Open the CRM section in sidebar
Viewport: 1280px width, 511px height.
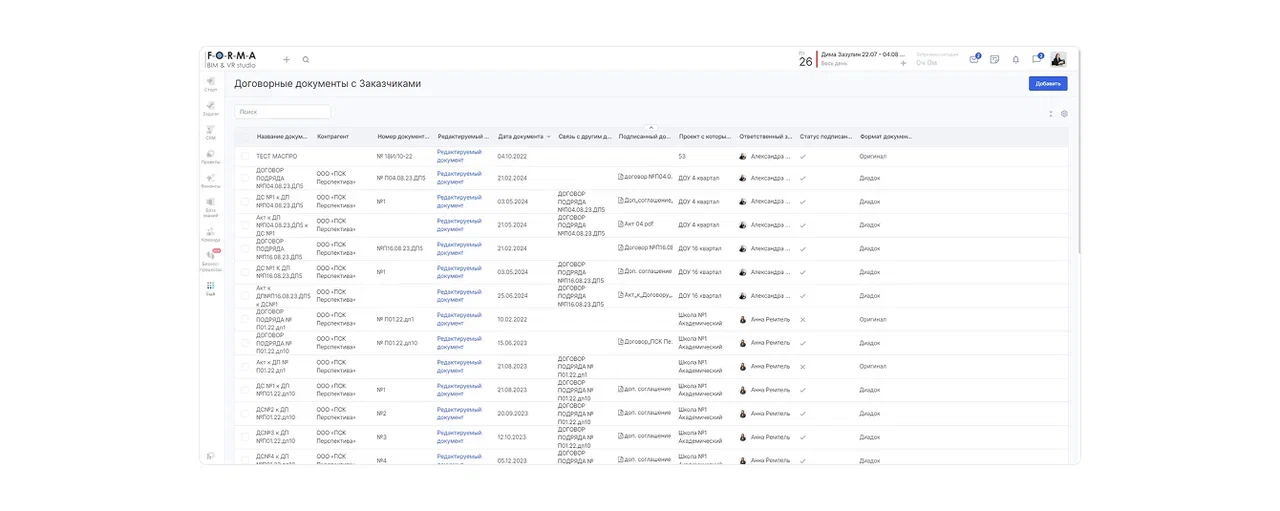pyautogui.click(x=211, y=131)
